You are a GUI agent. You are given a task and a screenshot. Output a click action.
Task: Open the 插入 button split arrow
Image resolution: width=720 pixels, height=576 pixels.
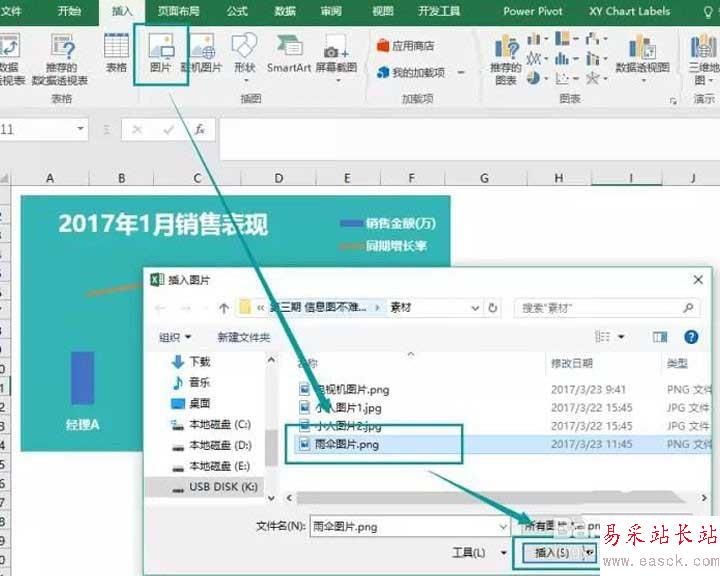(590, 553)
